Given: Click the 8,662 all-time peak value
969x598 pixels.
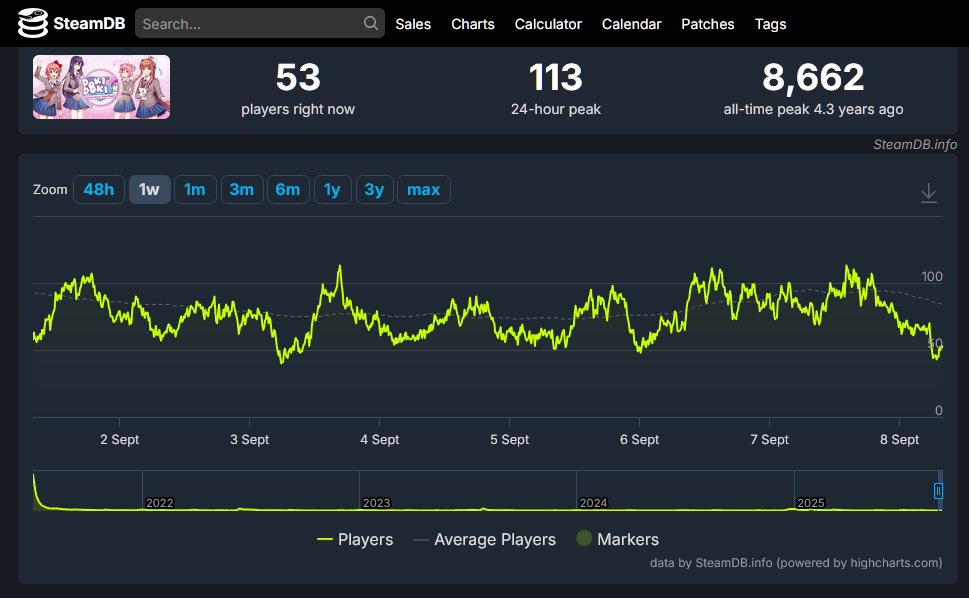Looking at the screenshot, I should pos(813,77).
